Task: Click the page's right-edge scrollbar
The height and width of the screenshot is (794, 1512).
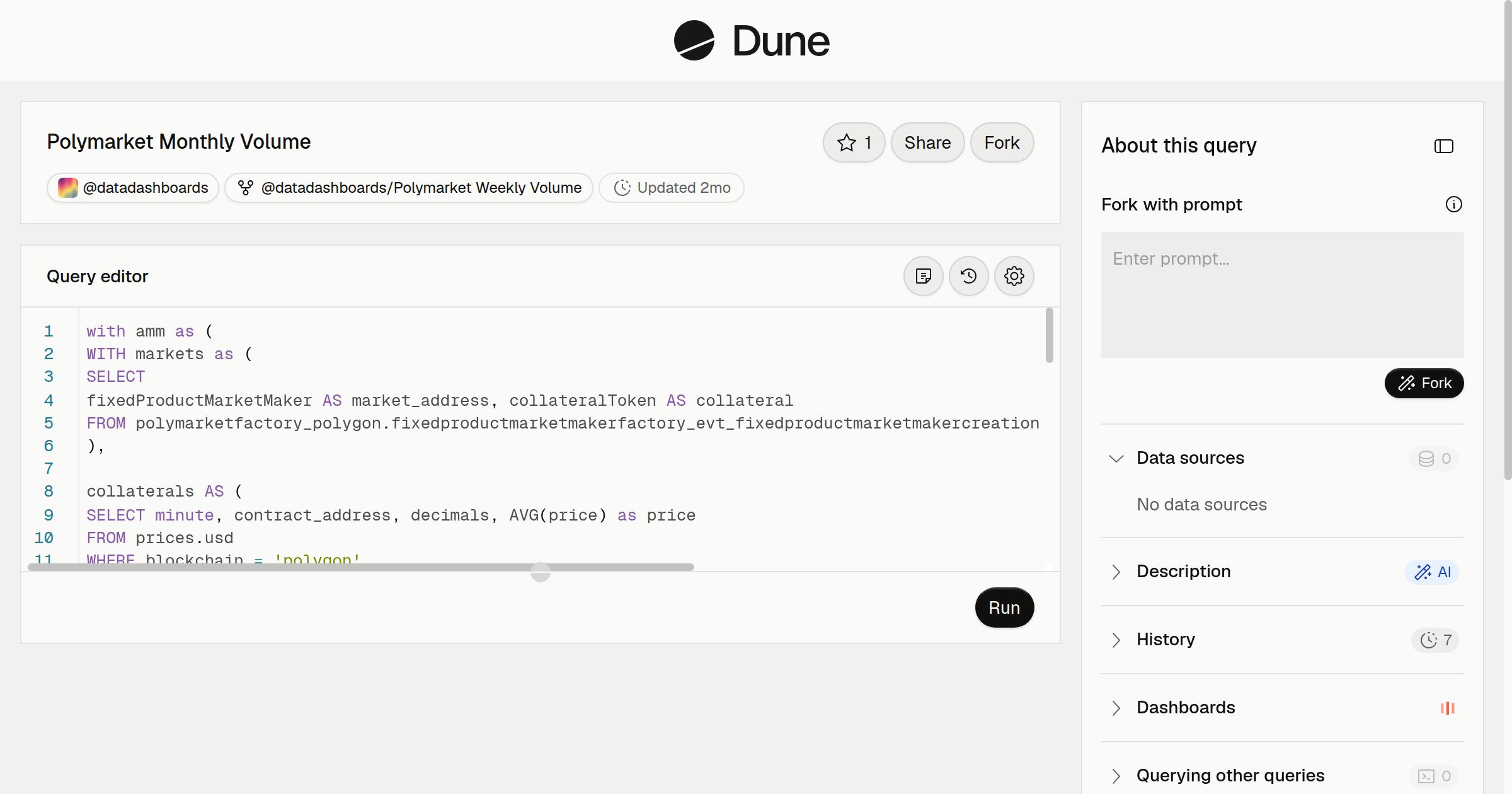Action: pyautogui.click(x=1508, y=239)
